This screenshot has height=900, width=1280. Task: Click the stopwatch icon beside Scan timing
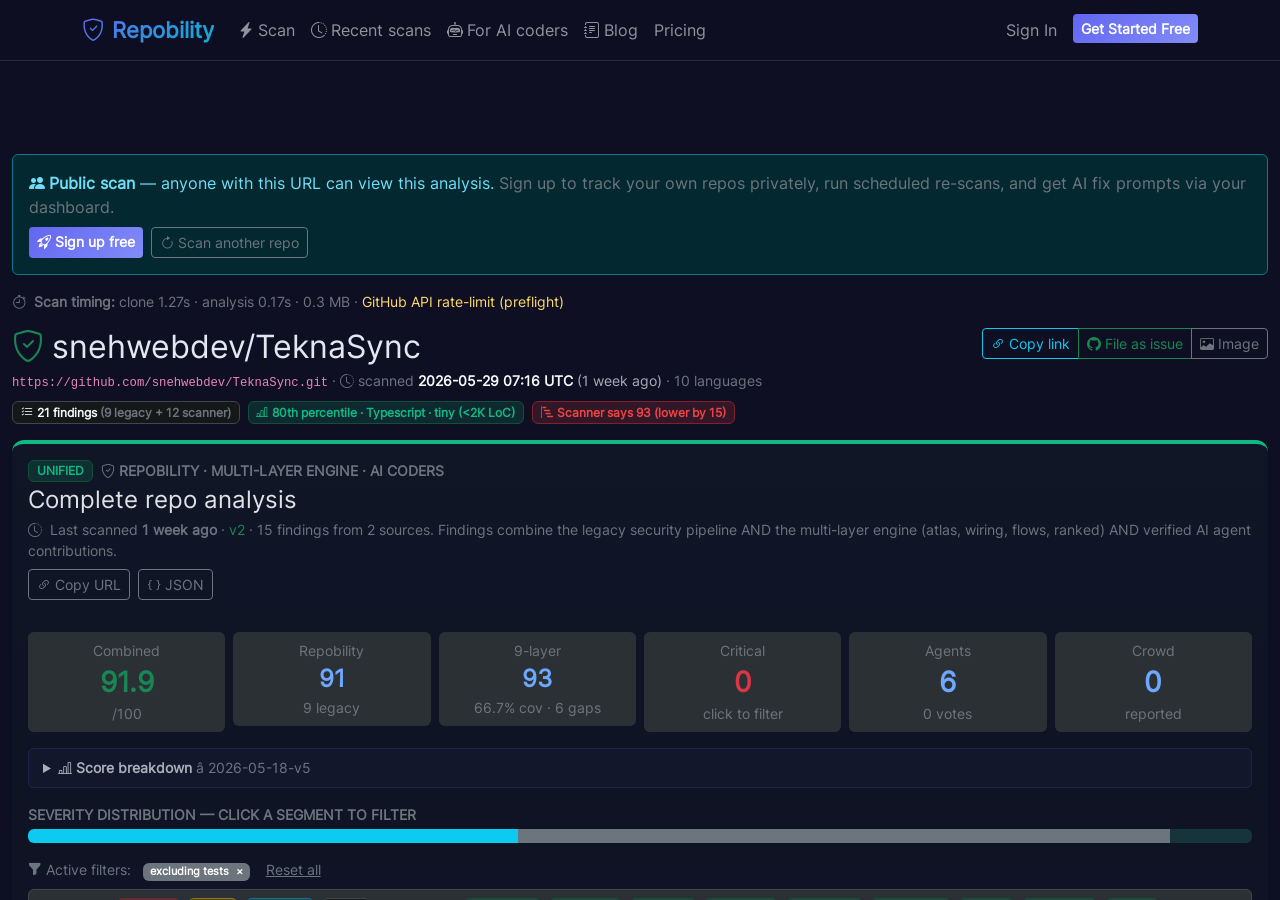20,302
